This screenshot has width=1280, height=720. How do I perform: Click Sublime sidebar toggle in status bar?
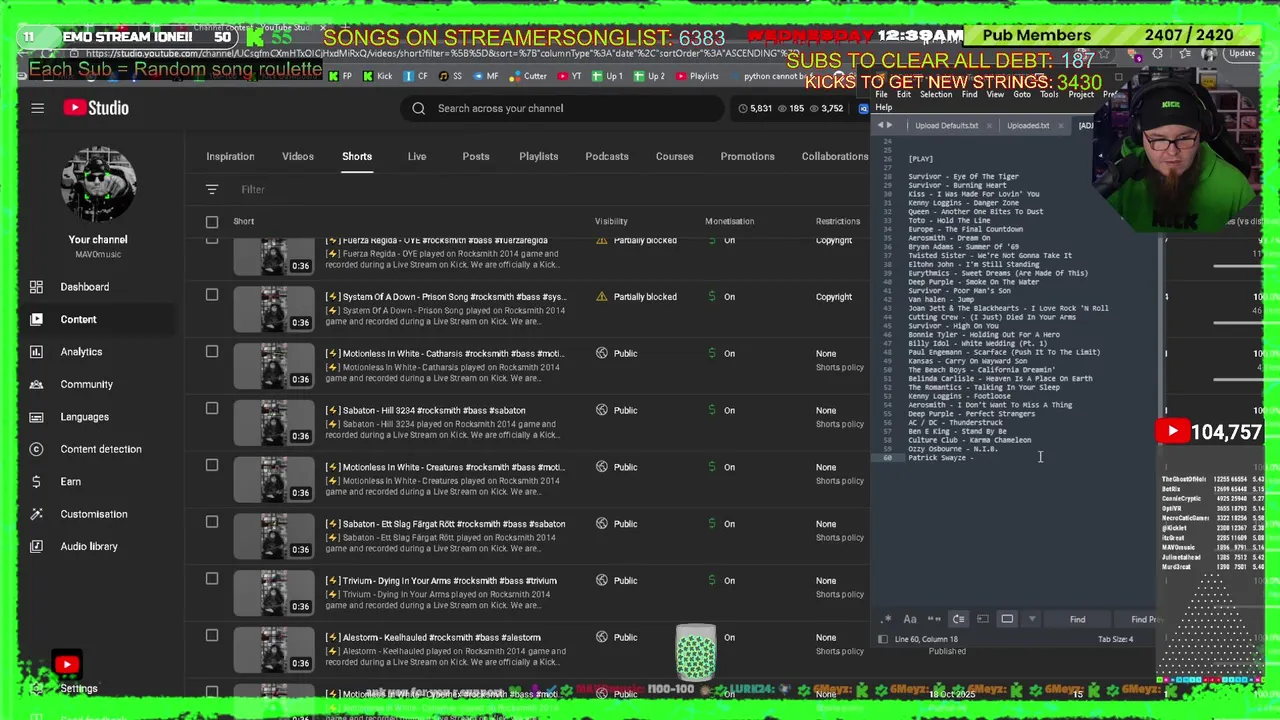[x=882, y=639]
